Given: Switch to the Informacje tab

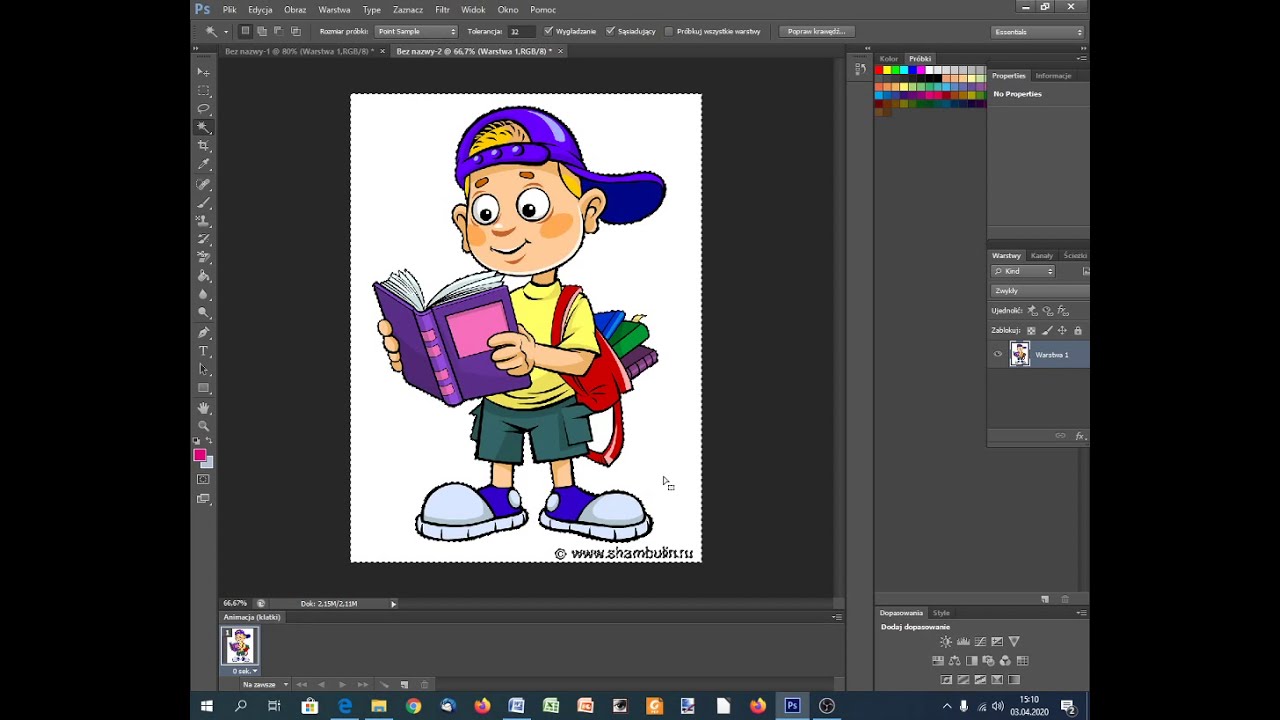Looking at the screenshot, I should [x=1053, y=76].
